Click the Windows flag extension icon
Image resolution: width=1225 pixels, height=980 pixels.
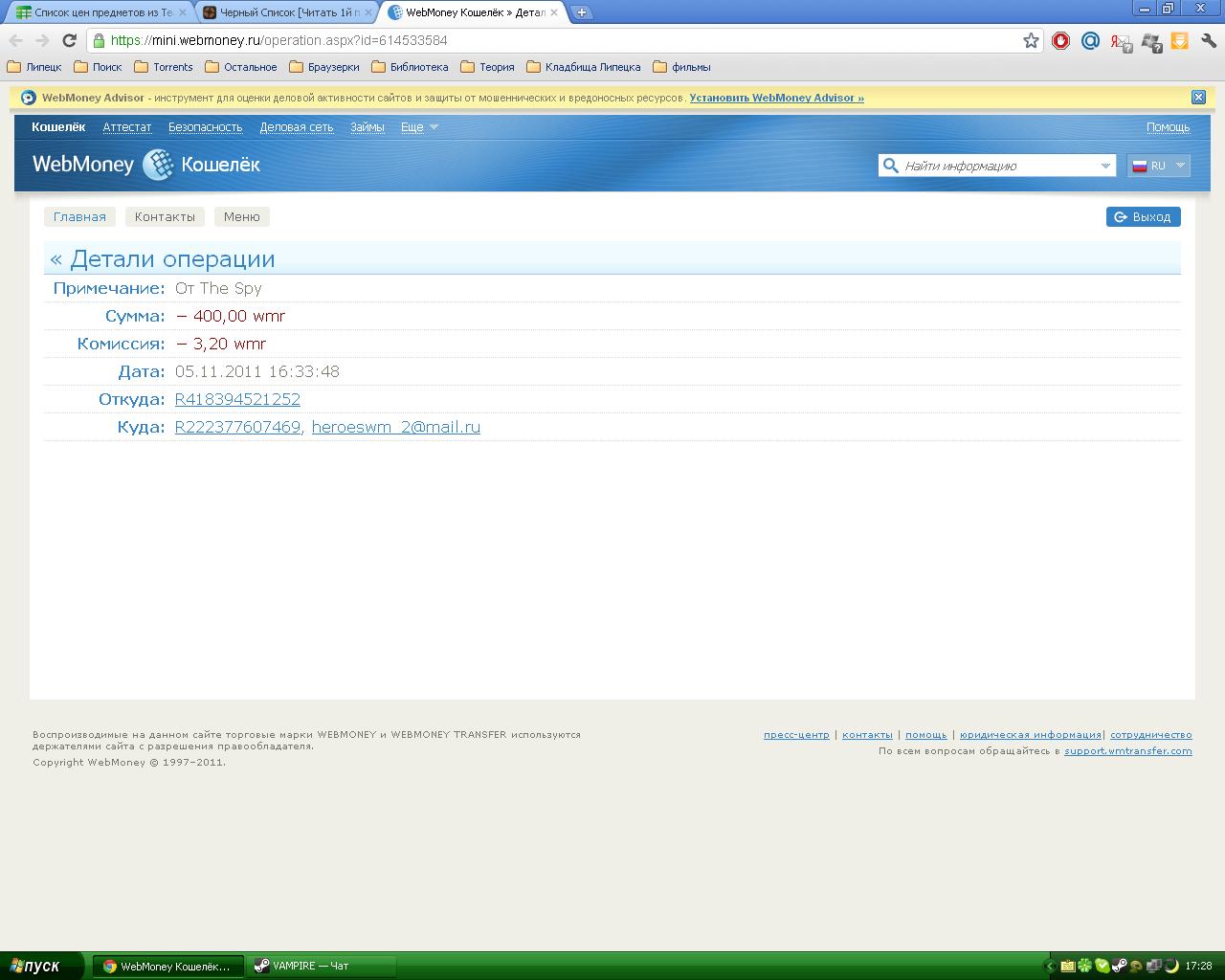click(1151, 41)
